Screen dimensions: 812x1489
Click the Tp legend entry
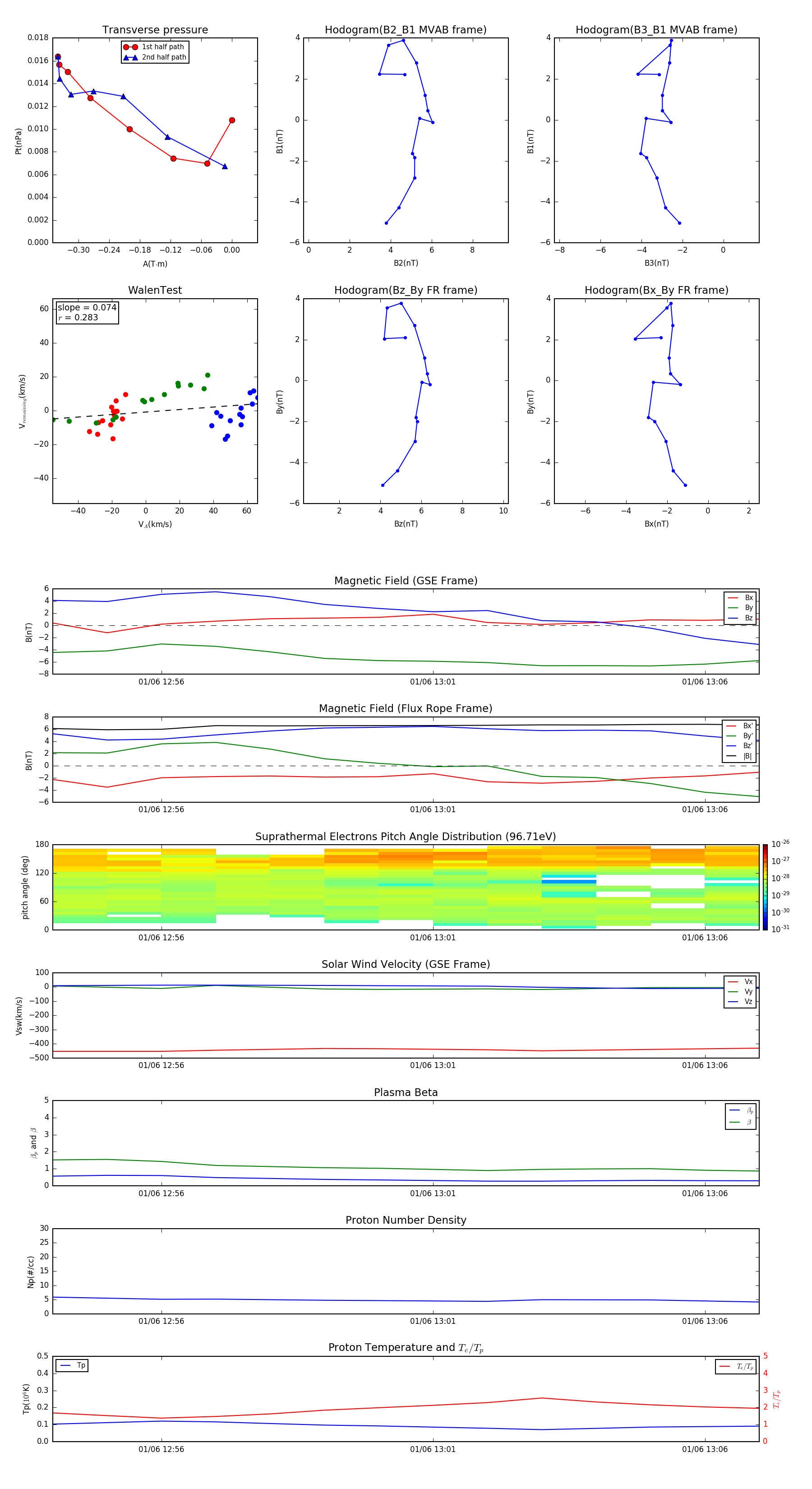tap(73, 1365)
